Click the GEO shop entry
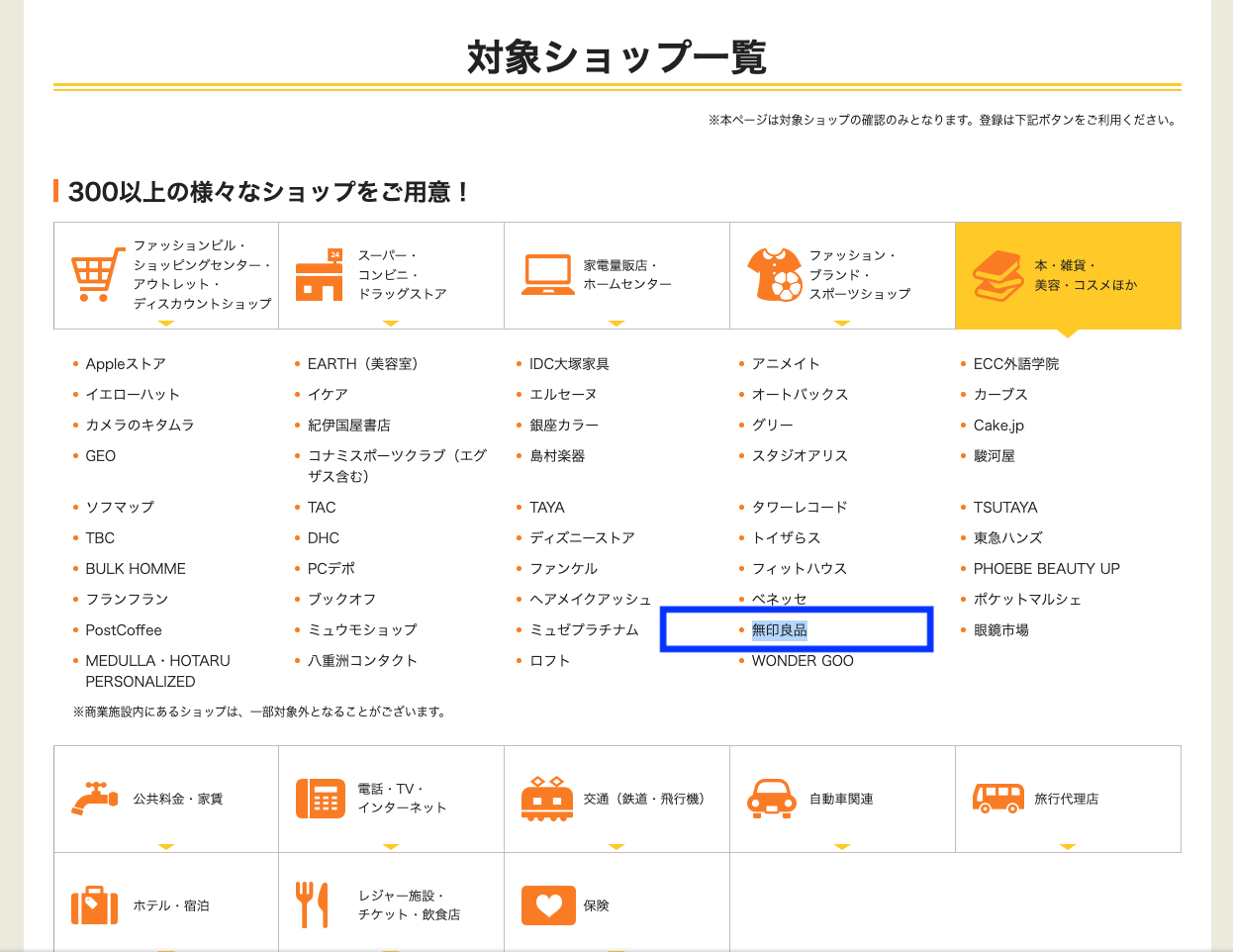The height and width of the screenshot is (952, 1233). (x=101, y=456)
